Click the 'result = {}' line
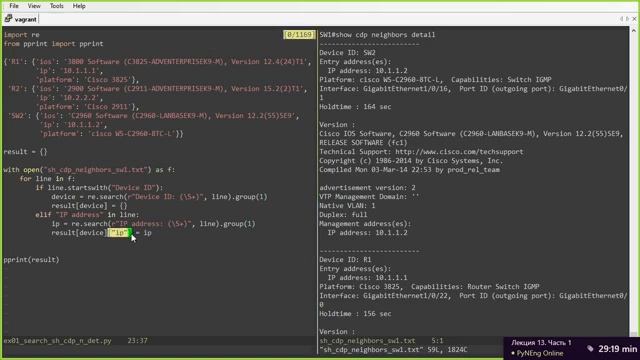 pyautogui.click(x=25, y=151)
